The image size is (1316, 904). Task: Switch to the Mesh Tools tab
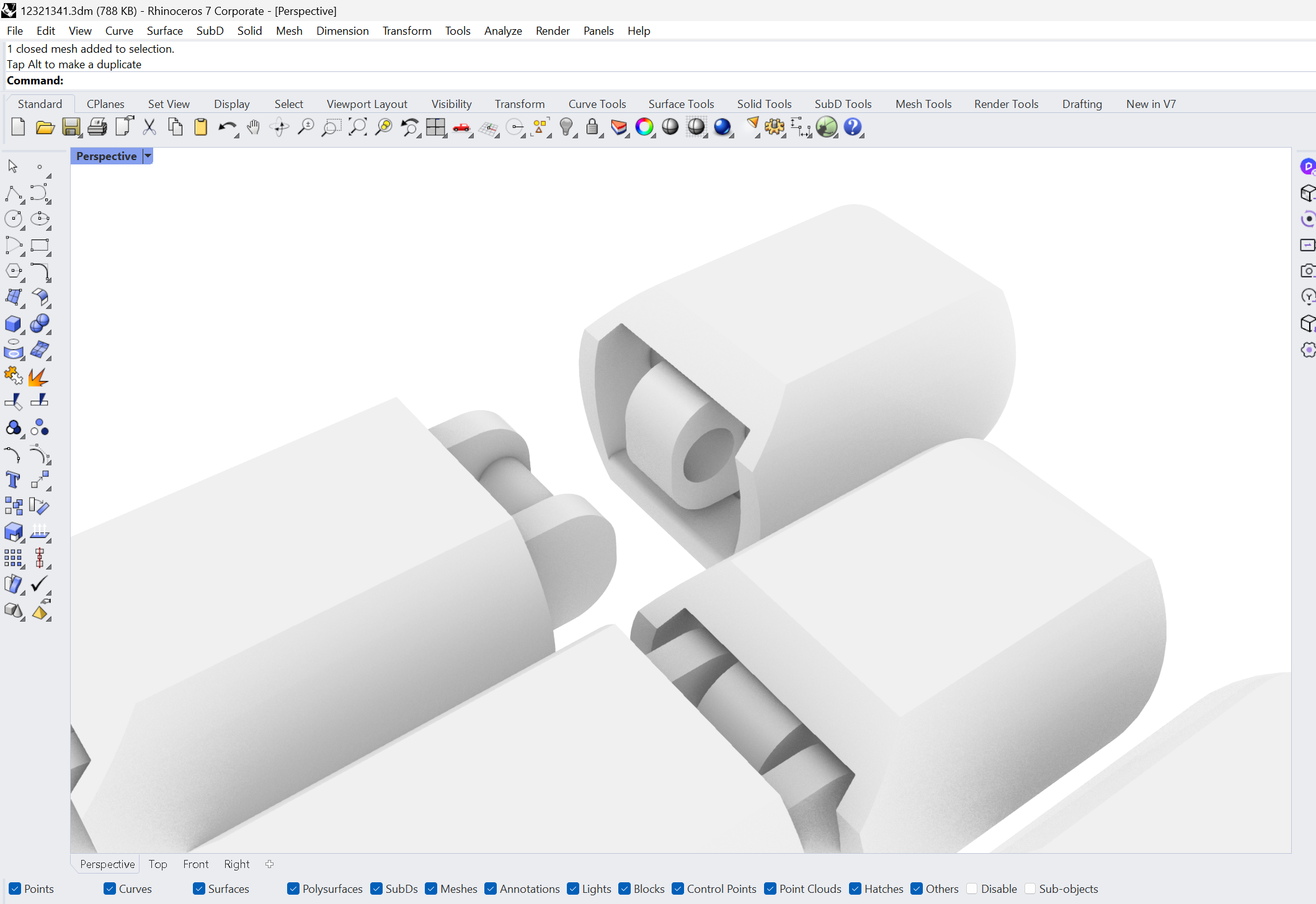coord(923,104)
